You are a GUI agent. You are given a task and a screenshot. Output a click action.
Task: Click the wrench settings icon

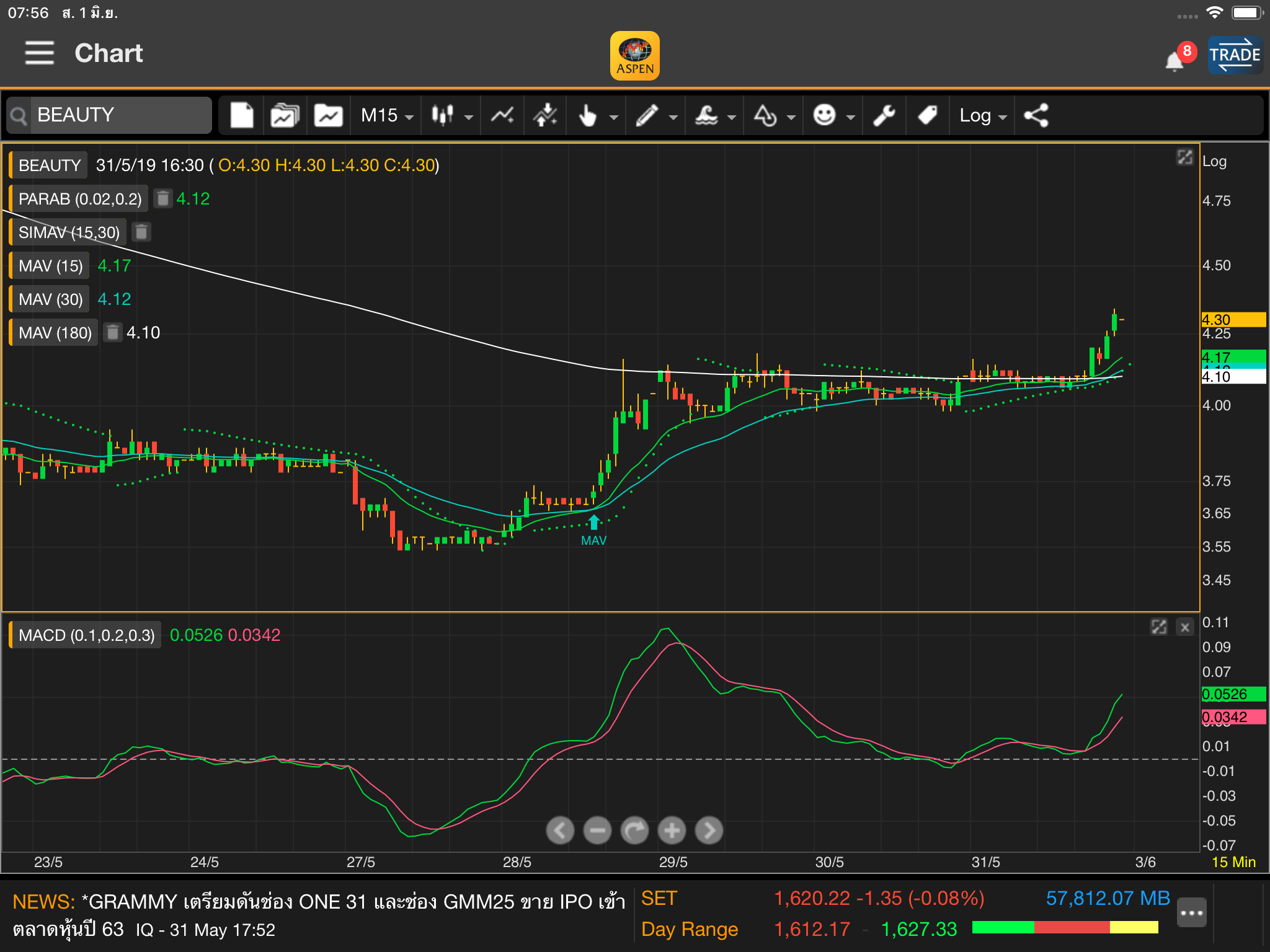(x=884, y=115)
